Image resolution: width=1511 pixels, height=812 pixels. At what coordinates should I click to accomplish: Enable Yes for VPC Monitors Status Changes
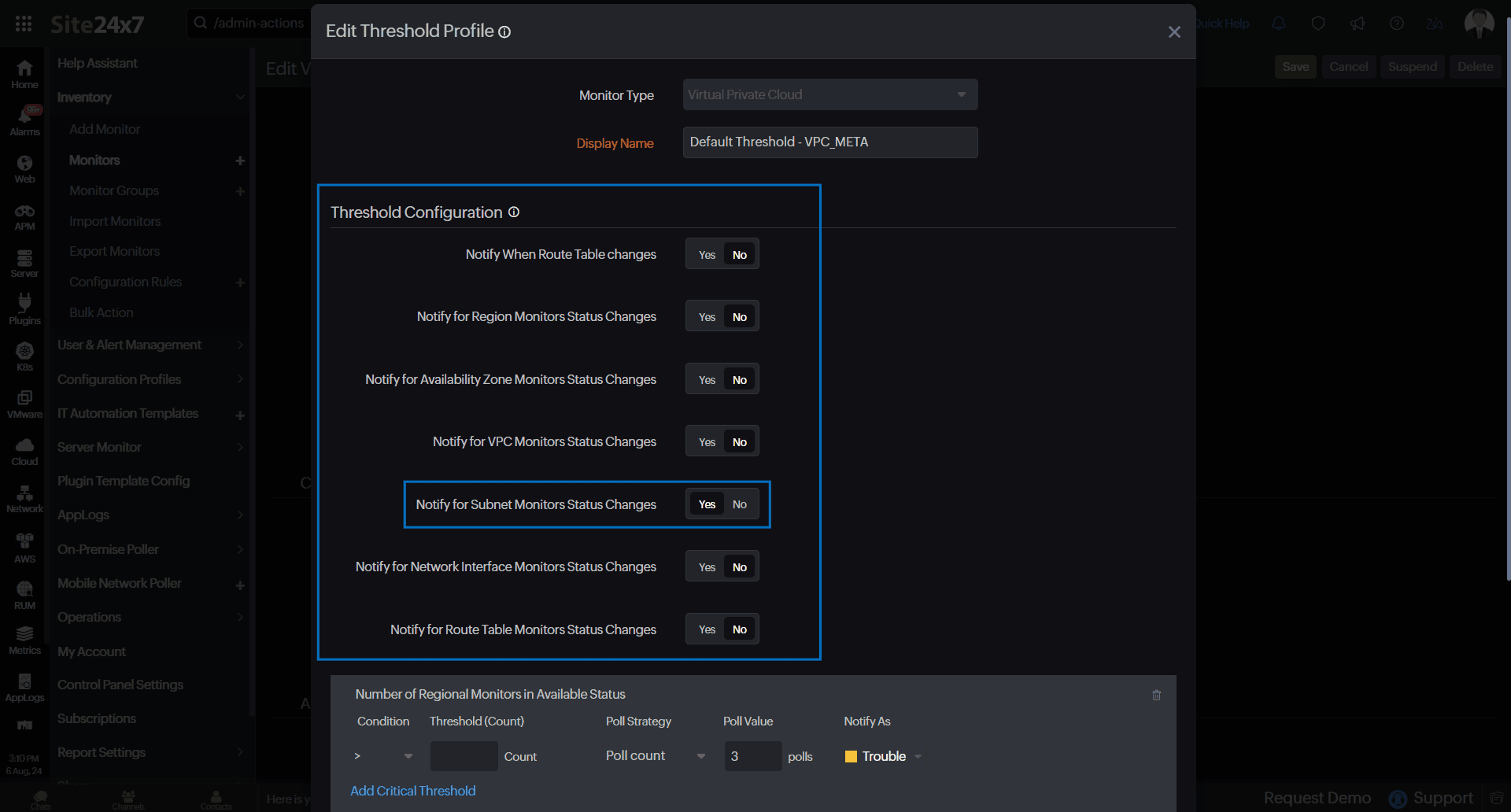(706, 442)
